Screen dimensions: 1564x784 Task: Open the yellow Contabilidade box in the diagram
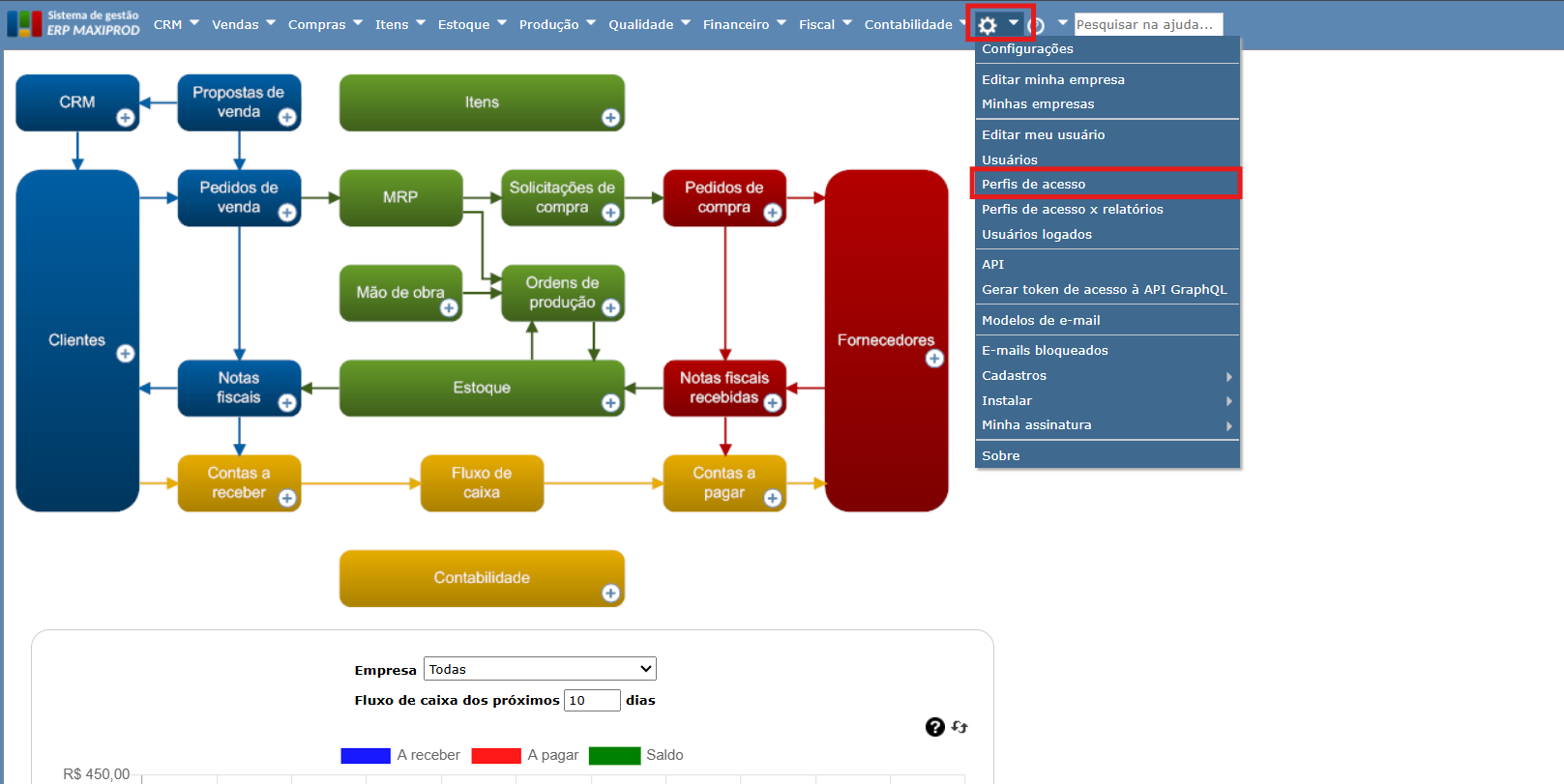(482, 578)
